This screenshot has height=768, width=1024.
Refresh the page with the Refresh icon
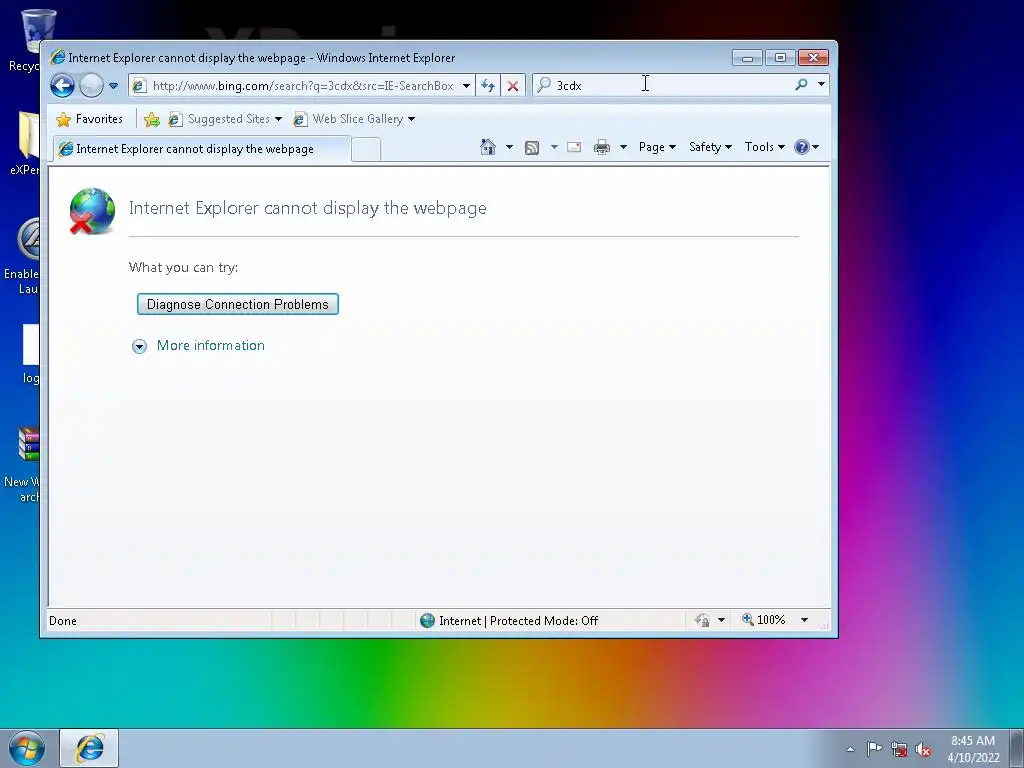coord(488,86)
